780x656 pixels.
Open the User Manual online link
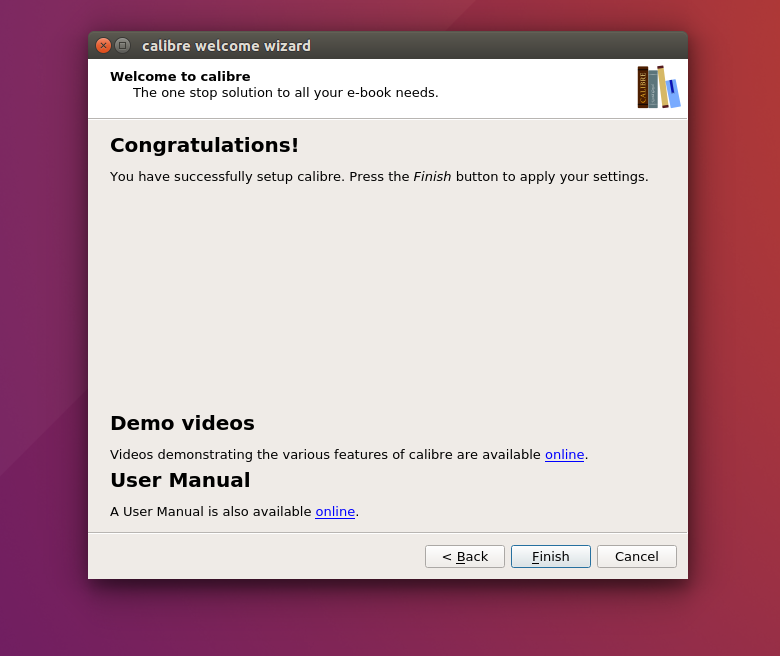[x=335, y=511]
